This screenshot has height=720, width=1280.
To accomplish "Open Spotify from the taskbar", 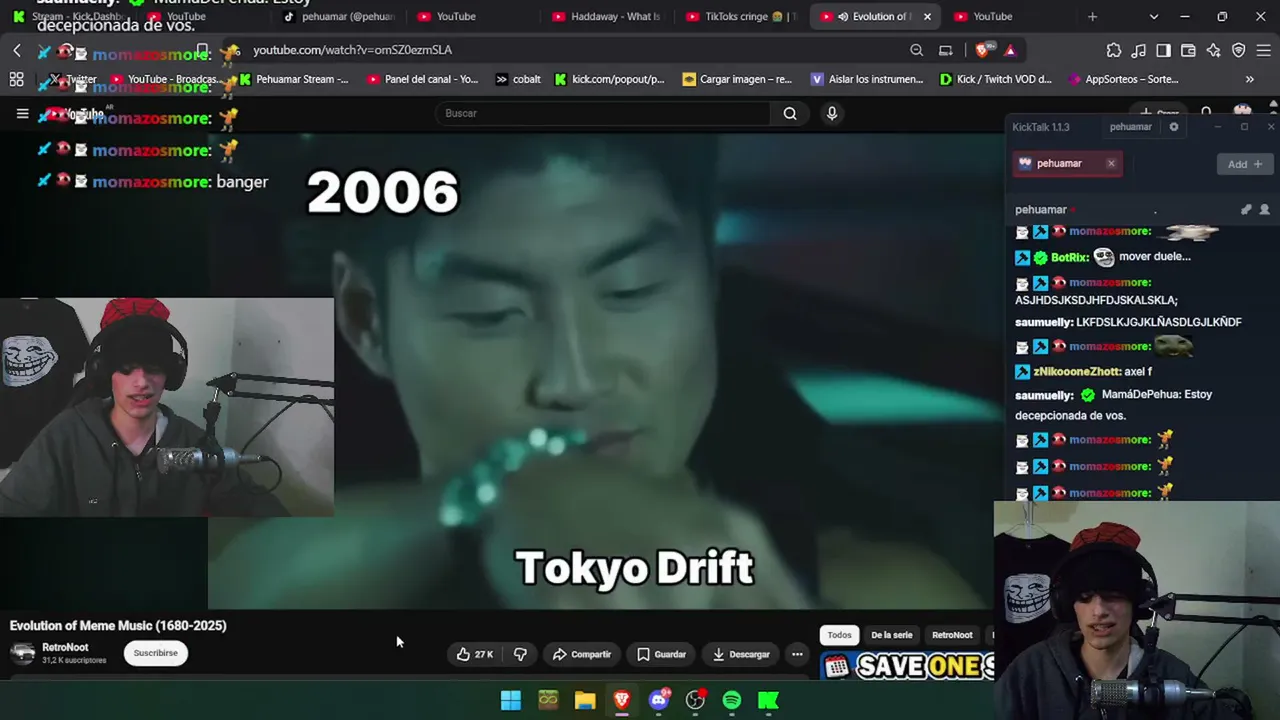I will (732, 700).
